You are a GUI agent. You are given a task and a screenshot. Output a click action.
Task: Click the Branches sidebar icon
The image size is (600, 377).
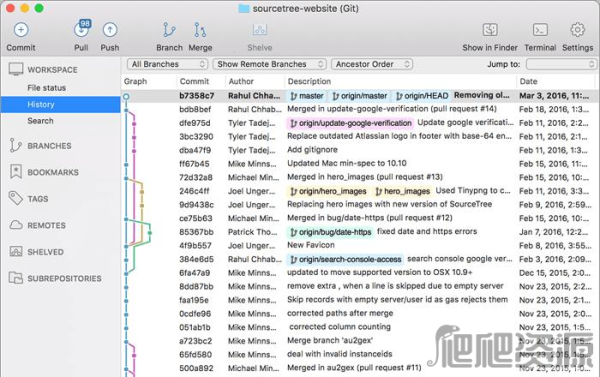tap(15, 145)
